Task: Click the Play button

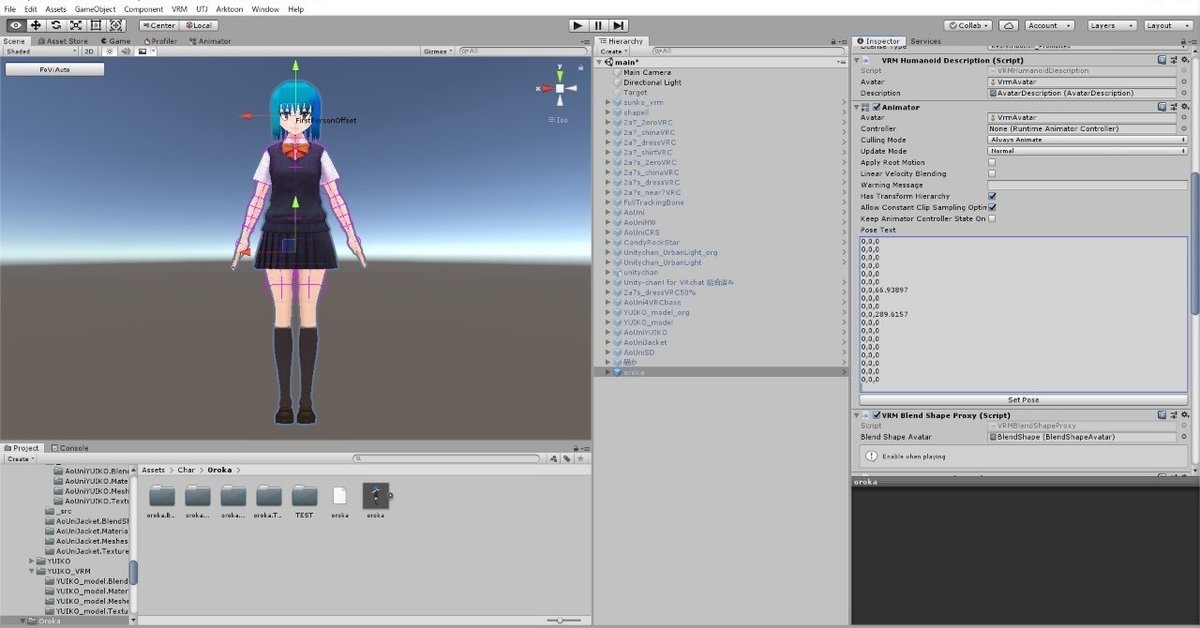Action: 578,25
